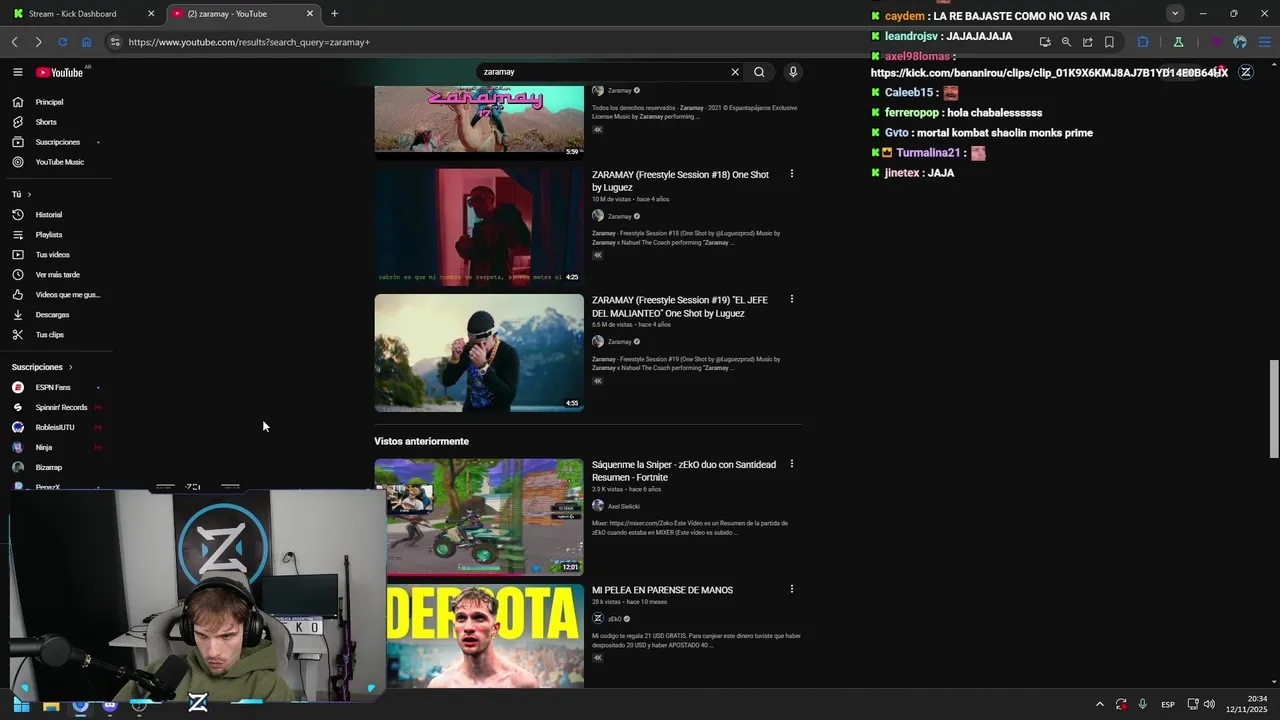Open options for Sáquenme la Sniper video
This screenshot has height=720, width=1280.
click(x=791, y=464)
